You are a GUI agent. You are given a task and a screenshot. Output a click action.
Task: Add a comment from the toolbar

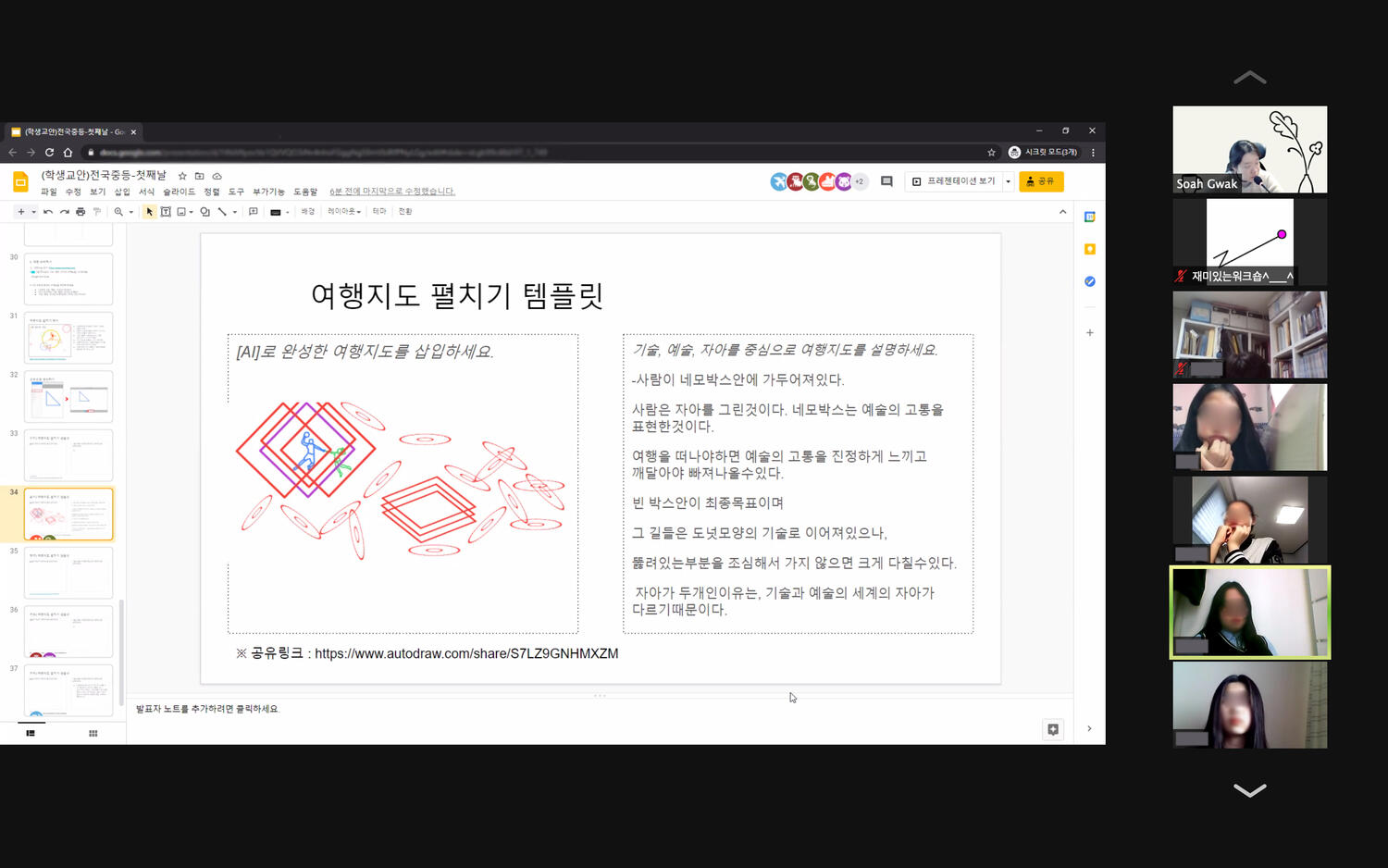tap(254, 212)
